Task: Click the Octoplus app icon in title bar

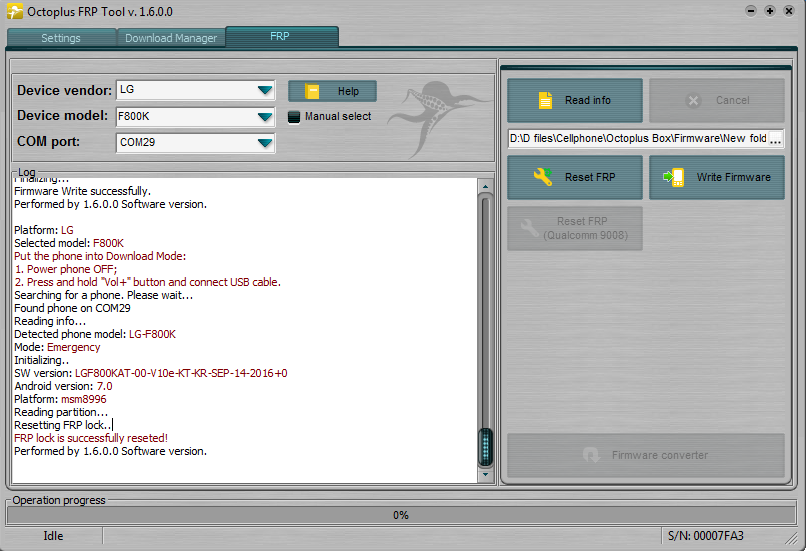Action: pyautogui.click(x=15, y=11)
